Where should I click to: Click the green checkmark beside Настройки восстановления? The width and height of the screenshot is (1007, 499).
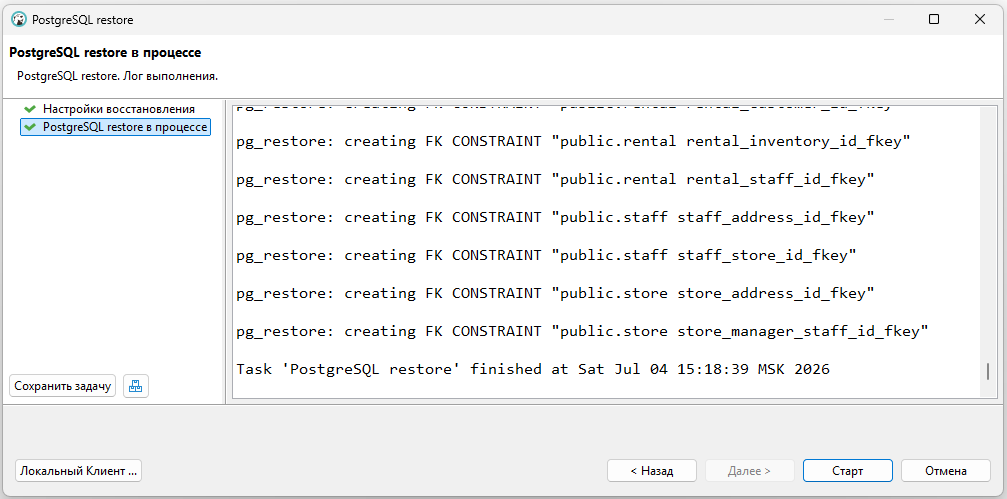pyautogui.click(x=29, y=109)
